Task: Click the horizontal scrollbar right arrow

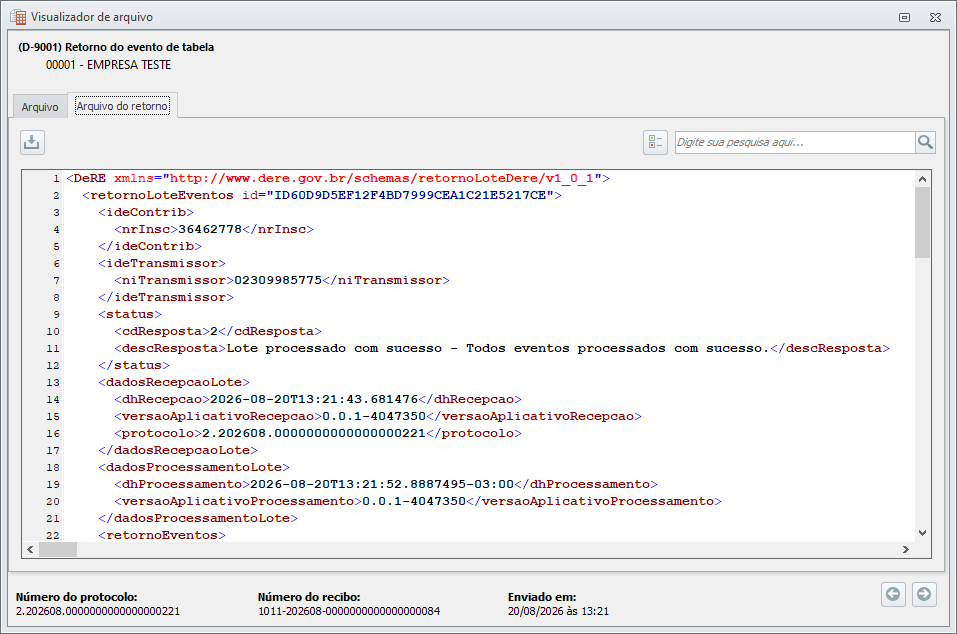Action: click(x=906, y=549)
